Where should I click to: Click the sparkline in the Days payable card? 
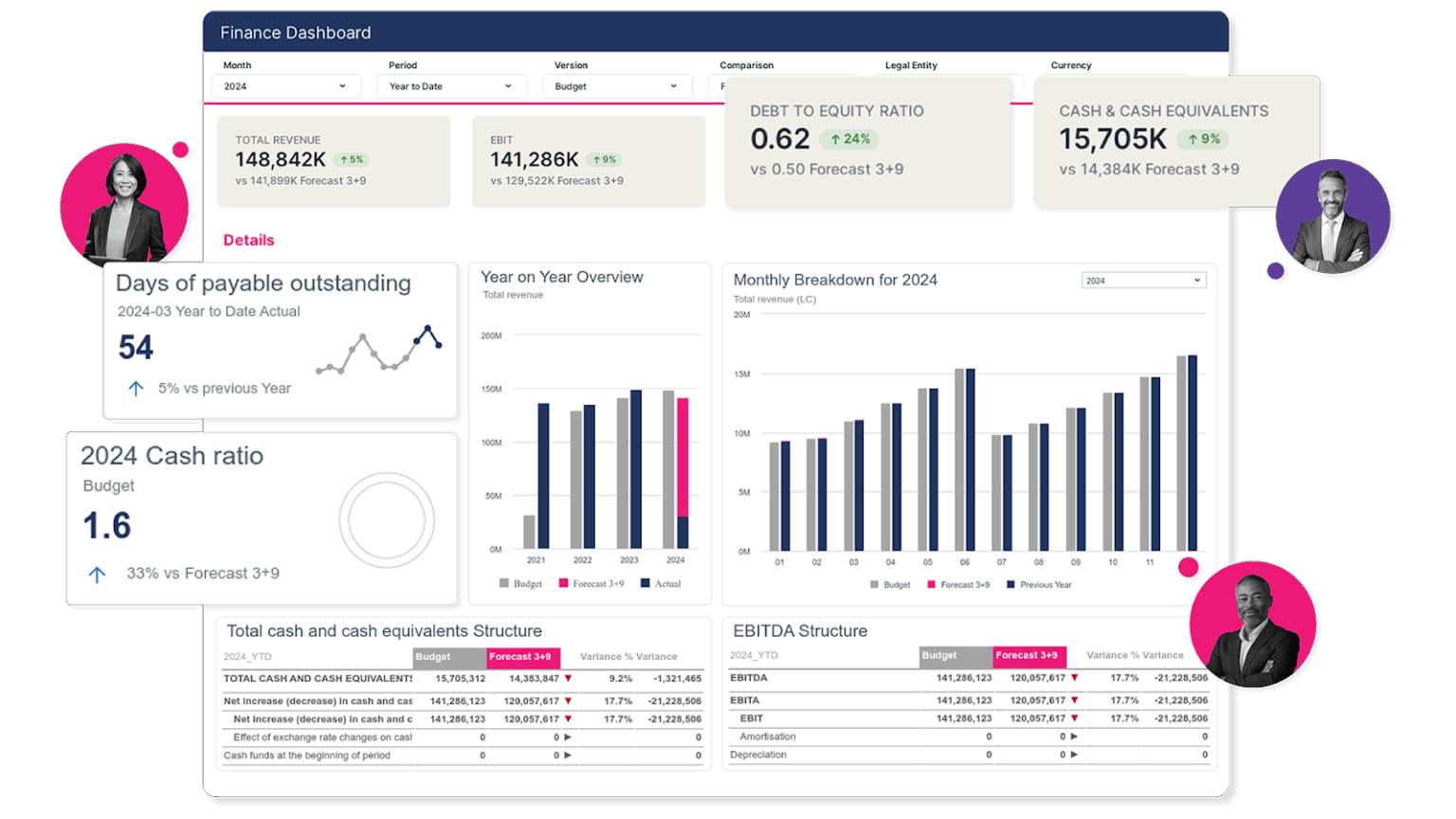tap(377, 355)
